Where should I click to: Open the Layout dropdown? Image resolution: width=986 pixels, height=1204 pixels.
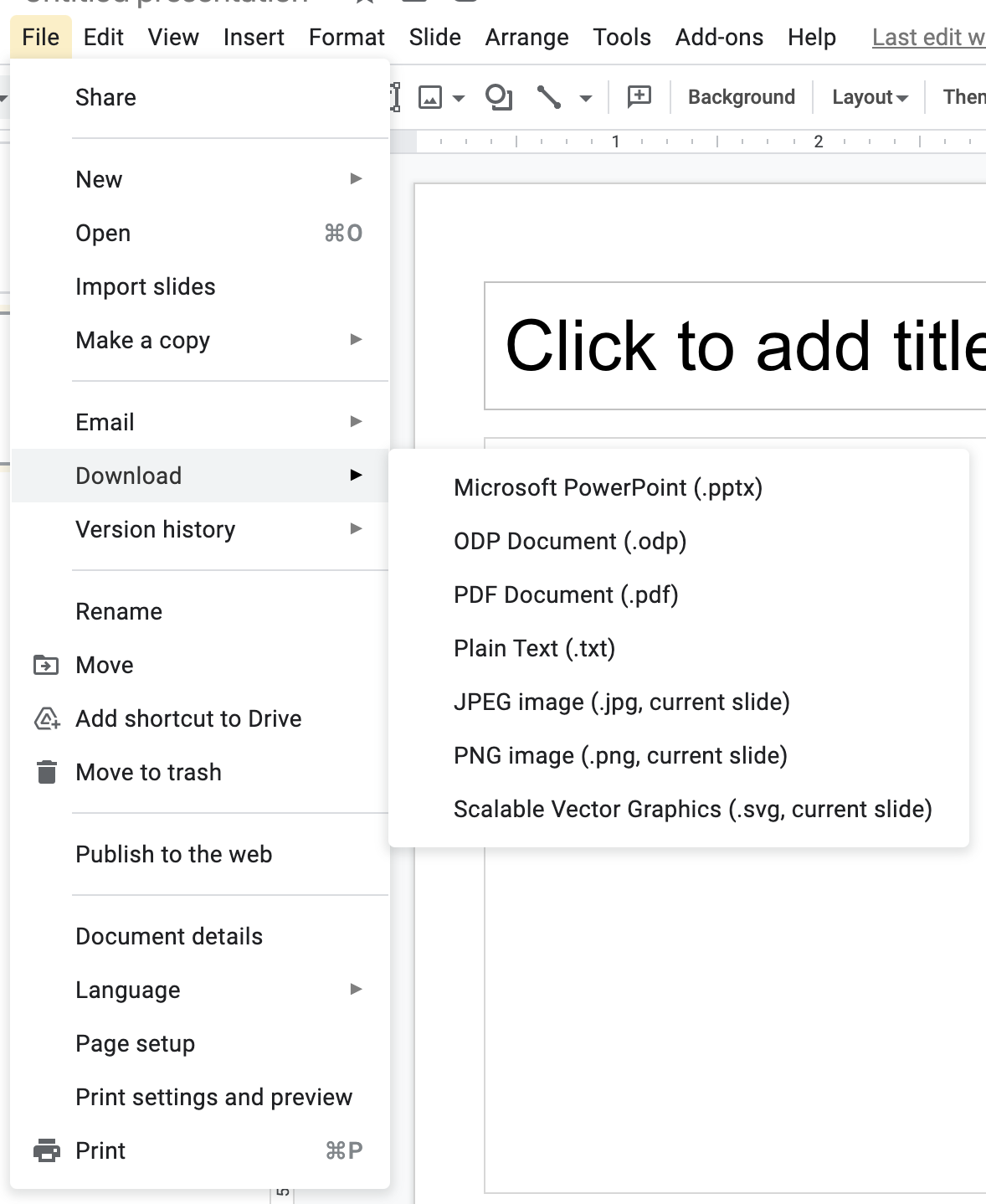[868, 96]
